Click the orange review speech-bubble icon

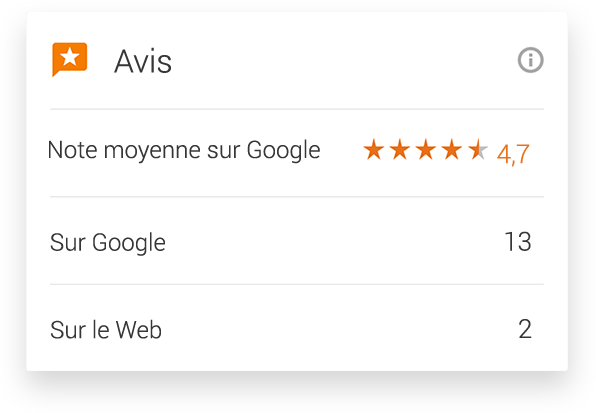(70, 59)
